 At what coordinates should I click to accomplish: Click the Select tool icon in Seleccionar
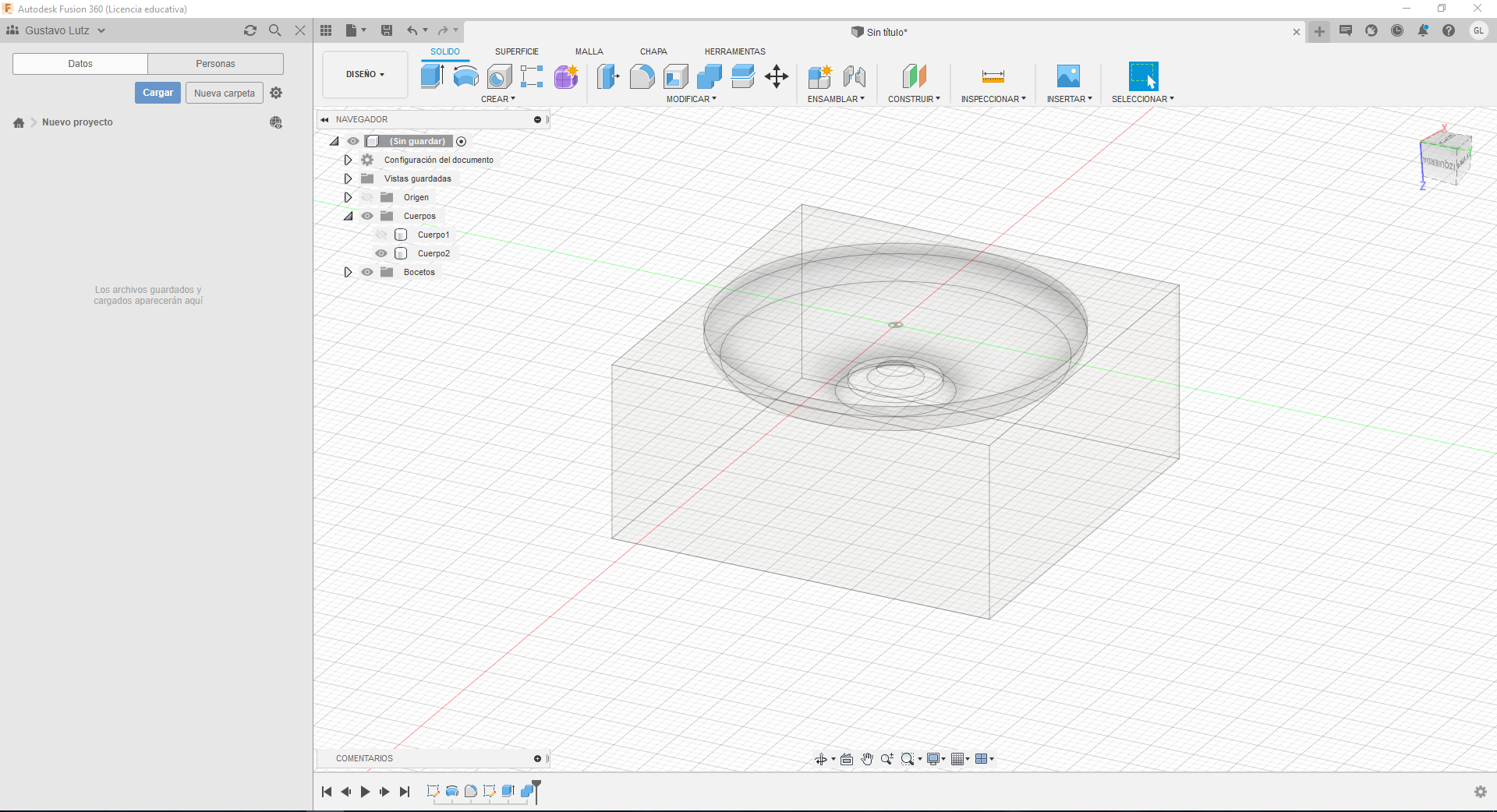tap(1143, 76)
